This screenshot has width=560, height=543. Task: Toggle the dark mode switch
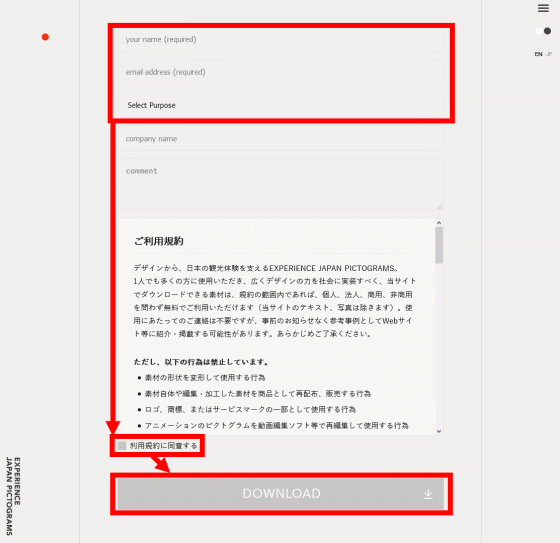(x=544, y=31)
